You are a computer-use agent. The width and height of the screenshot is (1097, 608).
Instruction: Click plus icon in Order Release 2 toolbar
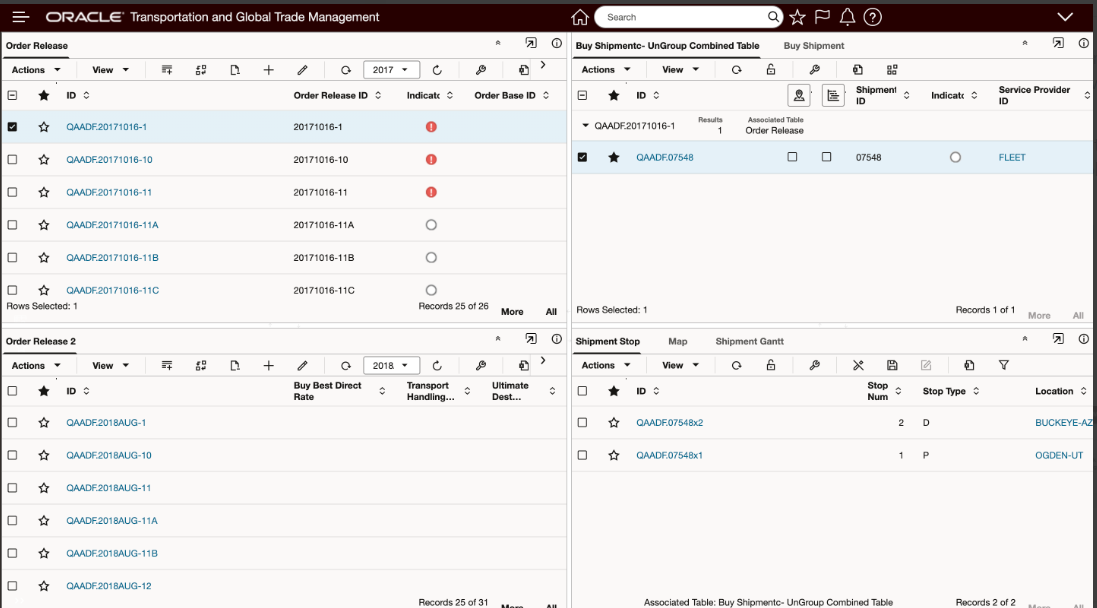point(269,366)
